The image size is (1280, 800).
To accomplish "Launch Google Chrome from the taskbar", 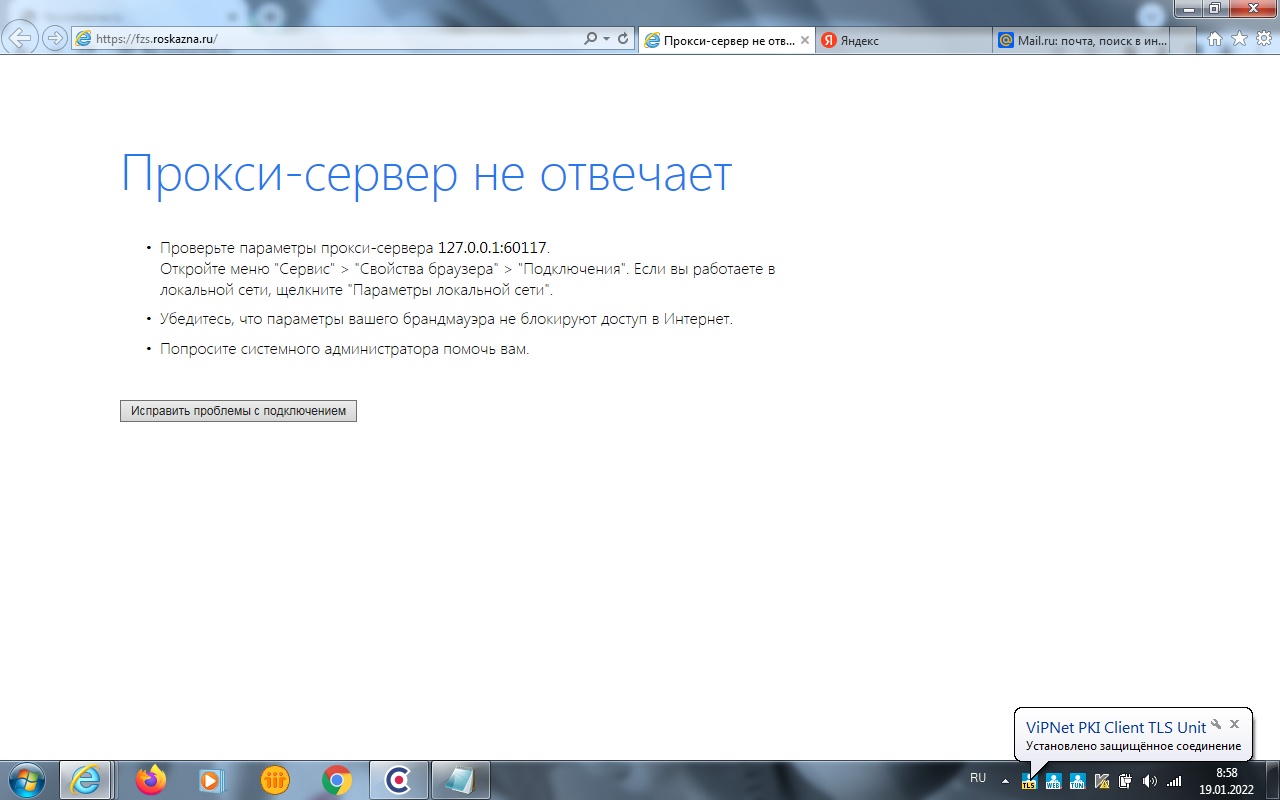I will [337, 780].
